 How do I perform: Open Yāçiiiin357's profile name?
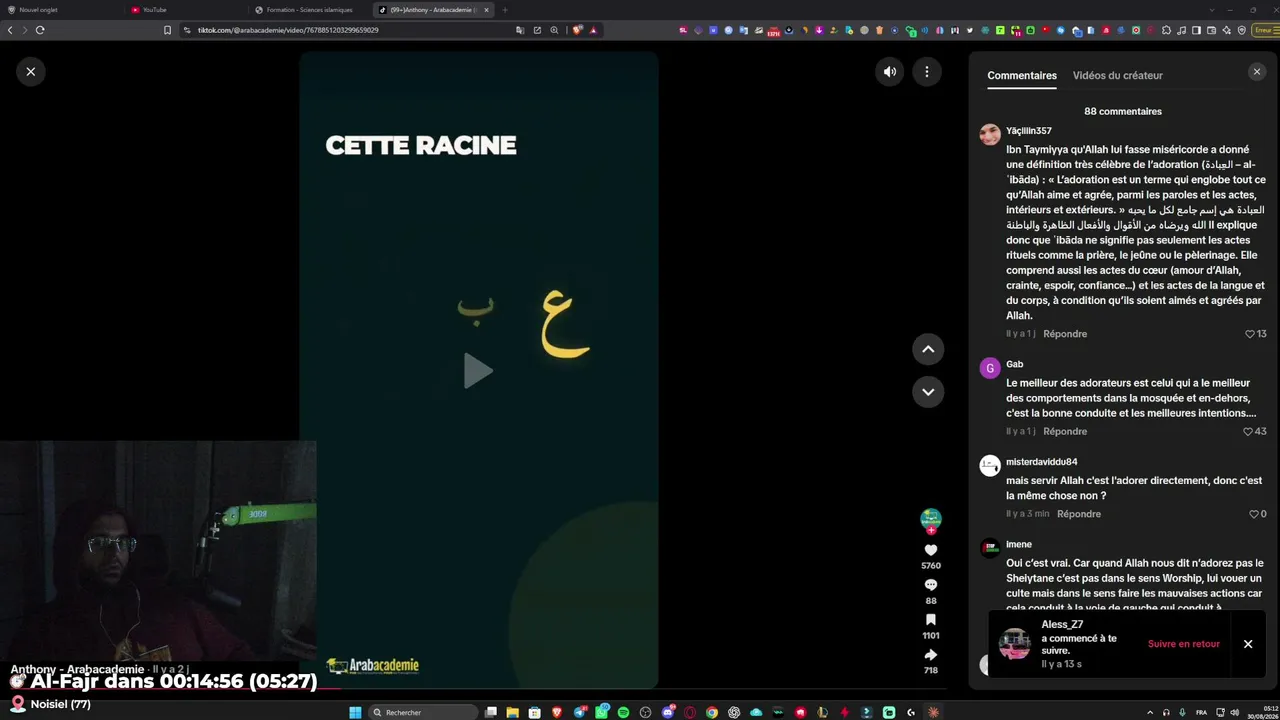pos(1029,131)
